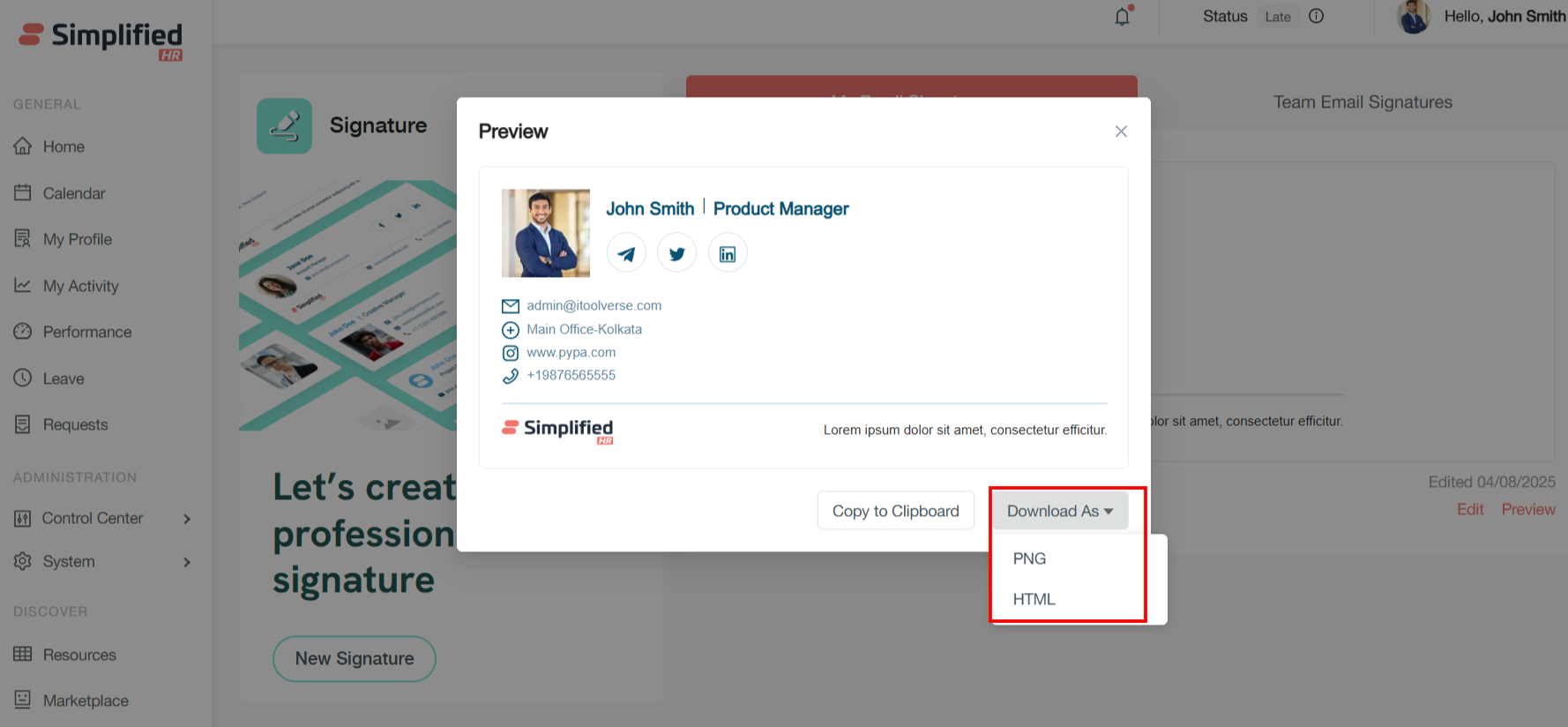Screen dimensions: 1568x727
Task: Click the Calendar icon in sidebar
Action: click(x=23, y=193)
